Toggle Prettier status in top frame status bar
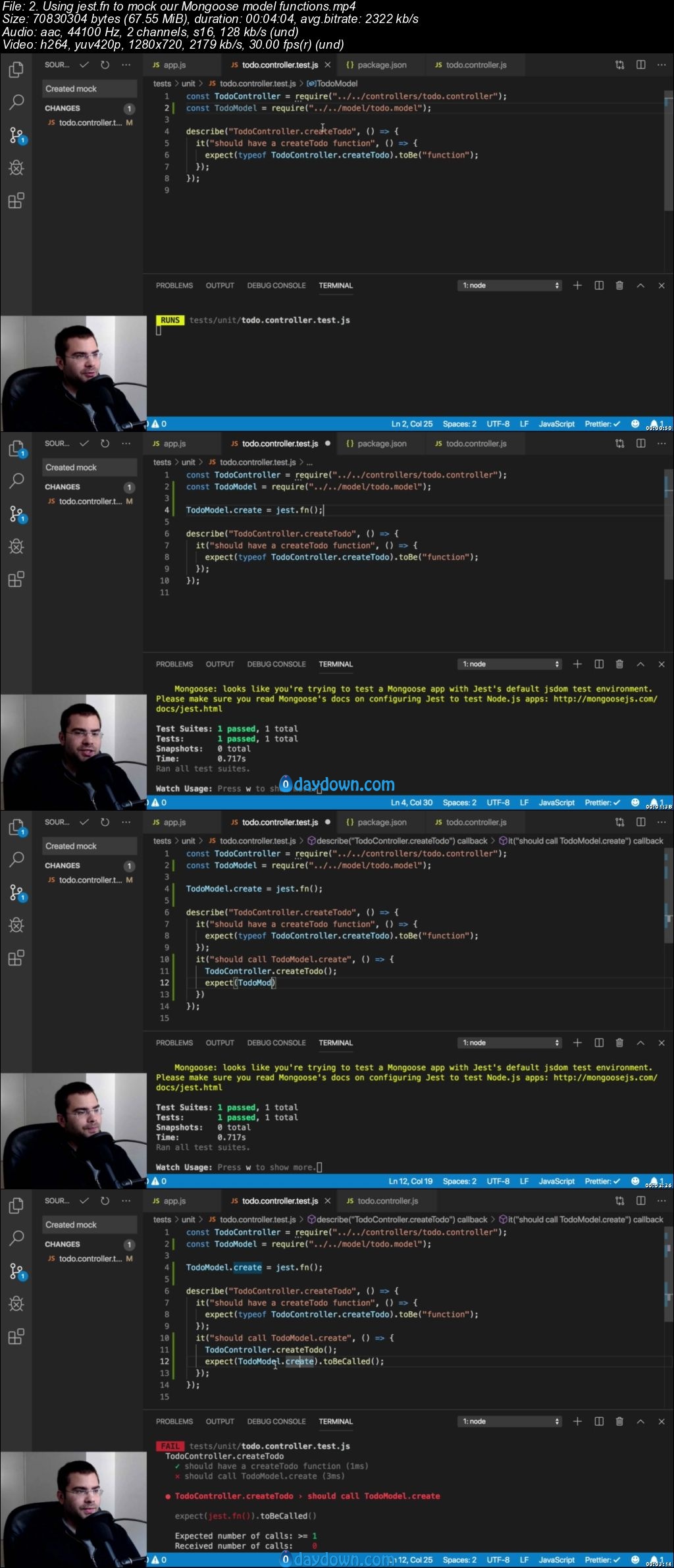This screenshot has height=1568, width=674. coord(602,424)
